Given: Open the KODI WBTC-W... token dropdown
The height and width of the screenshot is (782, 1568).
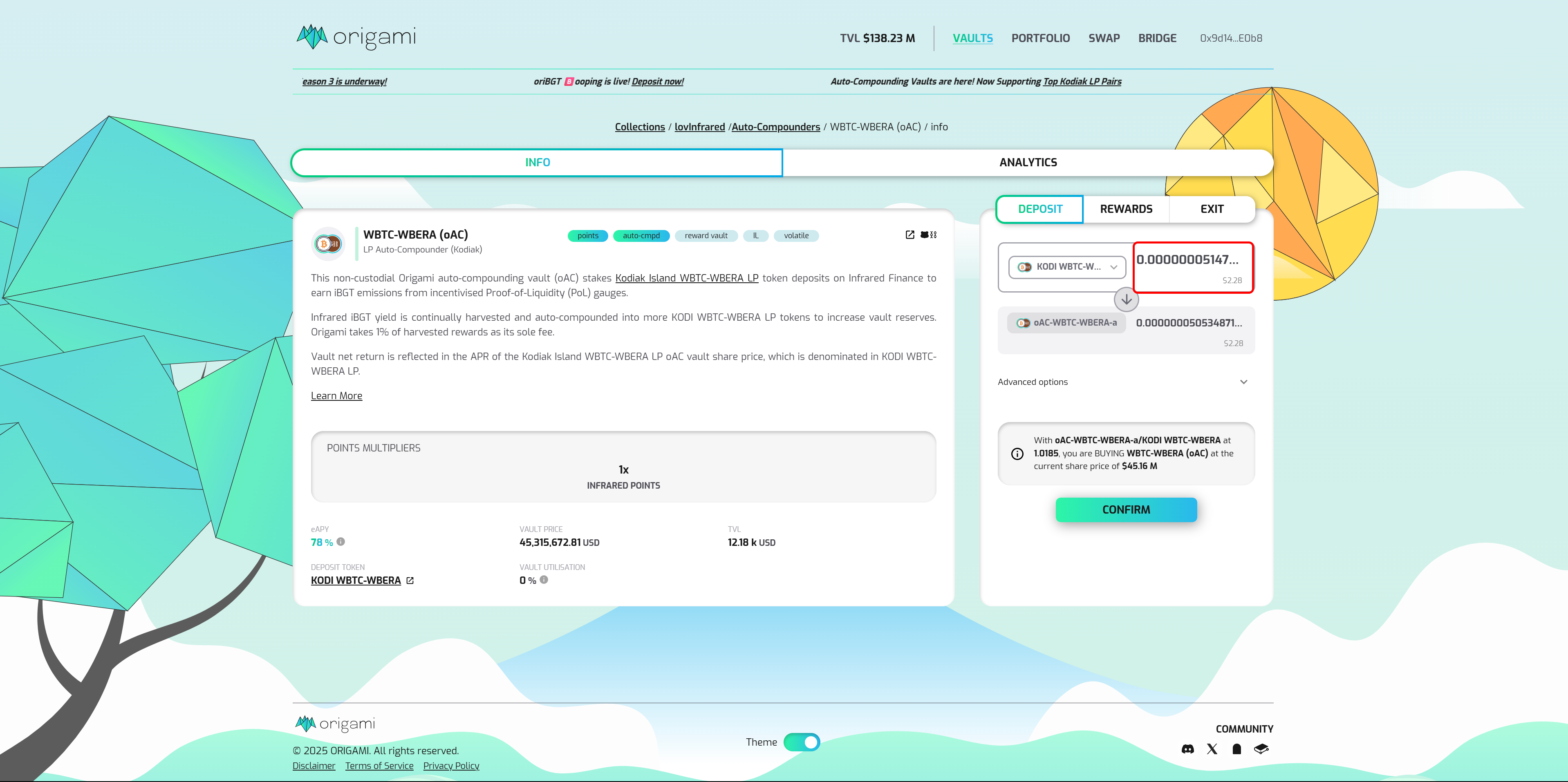Looking at the screenshot, I should tap(1067, 267).
